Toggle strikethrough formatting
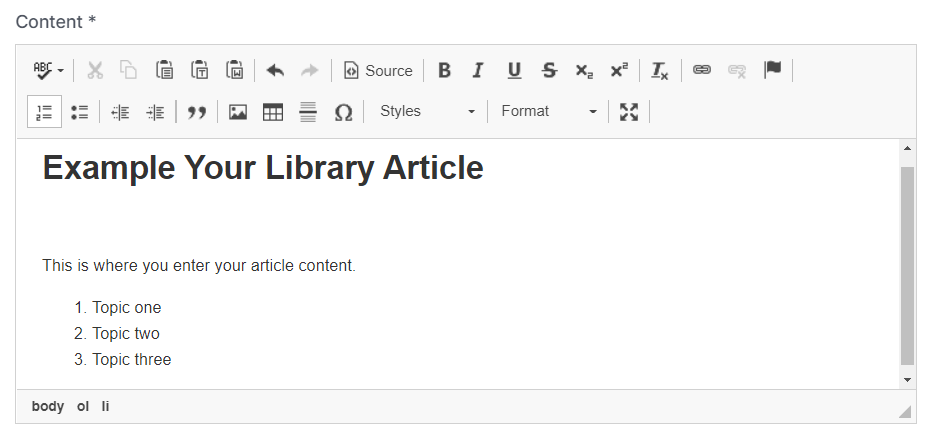The width and height of the screenshot is (931, 448). tap(549, 71)
